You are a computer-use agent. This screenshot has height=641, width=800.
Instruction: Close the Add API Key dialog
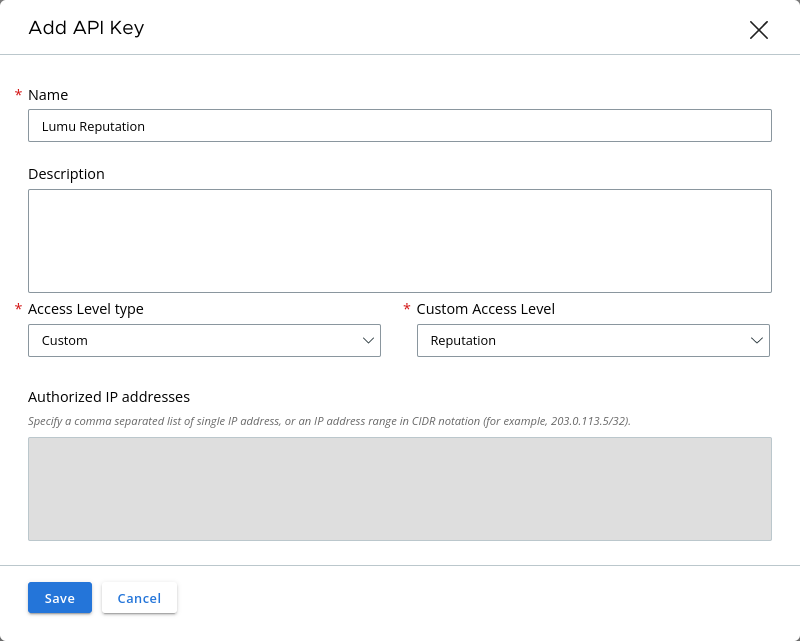(758, 30)
